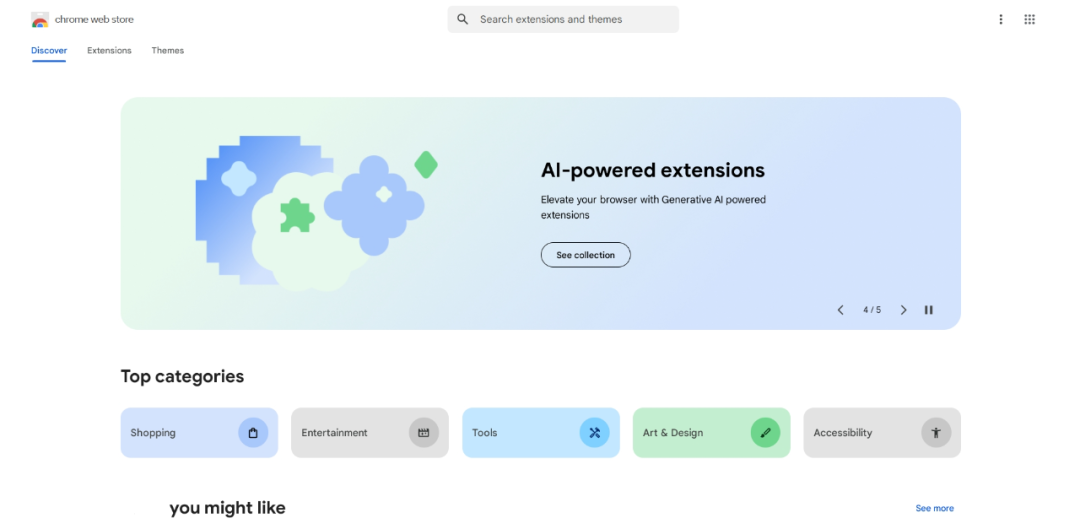
Task: Click the 4 / 5 slide counter
Action: 872,310
